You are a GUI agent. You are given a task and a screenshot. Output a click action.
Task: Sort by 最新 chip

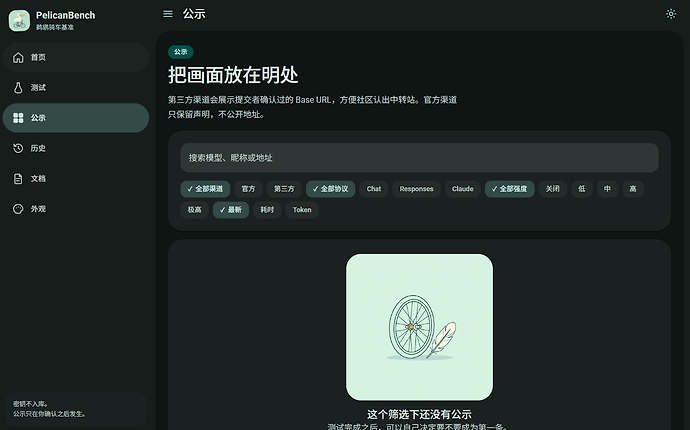click(x=231, y=210)
